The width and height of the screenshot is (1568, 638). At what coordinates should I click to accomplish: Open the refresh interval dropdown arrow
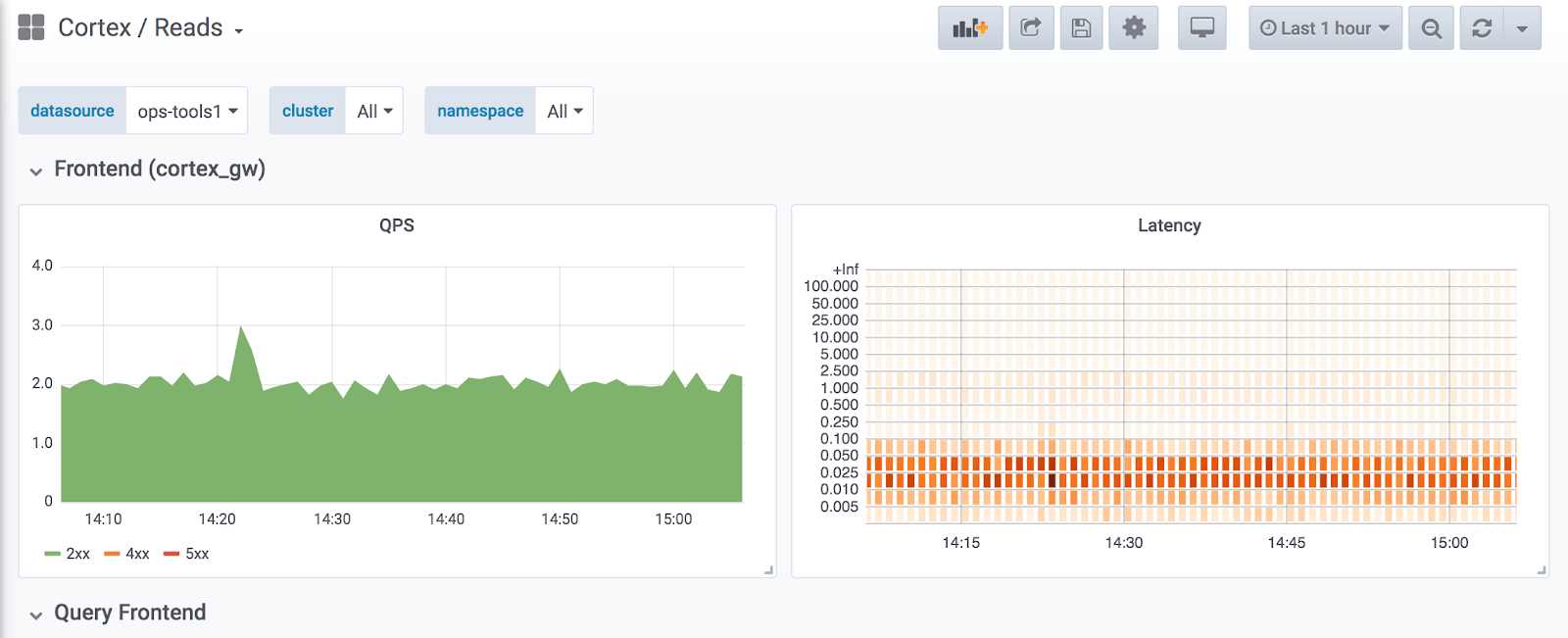coord(1522,28)
